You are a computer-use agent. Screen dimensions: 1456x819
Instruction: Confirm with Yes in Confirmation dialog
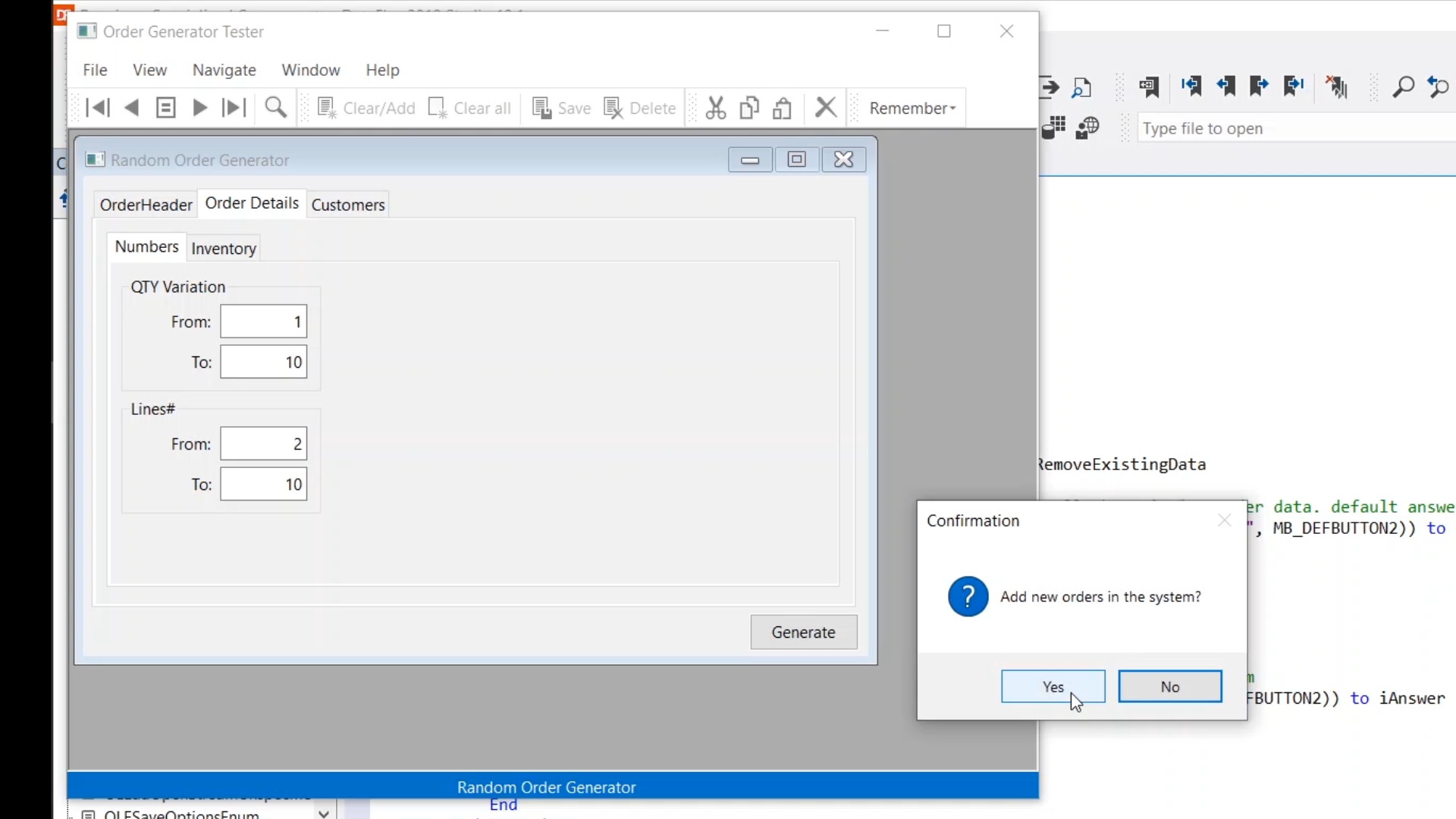[x=1053, y=686]
